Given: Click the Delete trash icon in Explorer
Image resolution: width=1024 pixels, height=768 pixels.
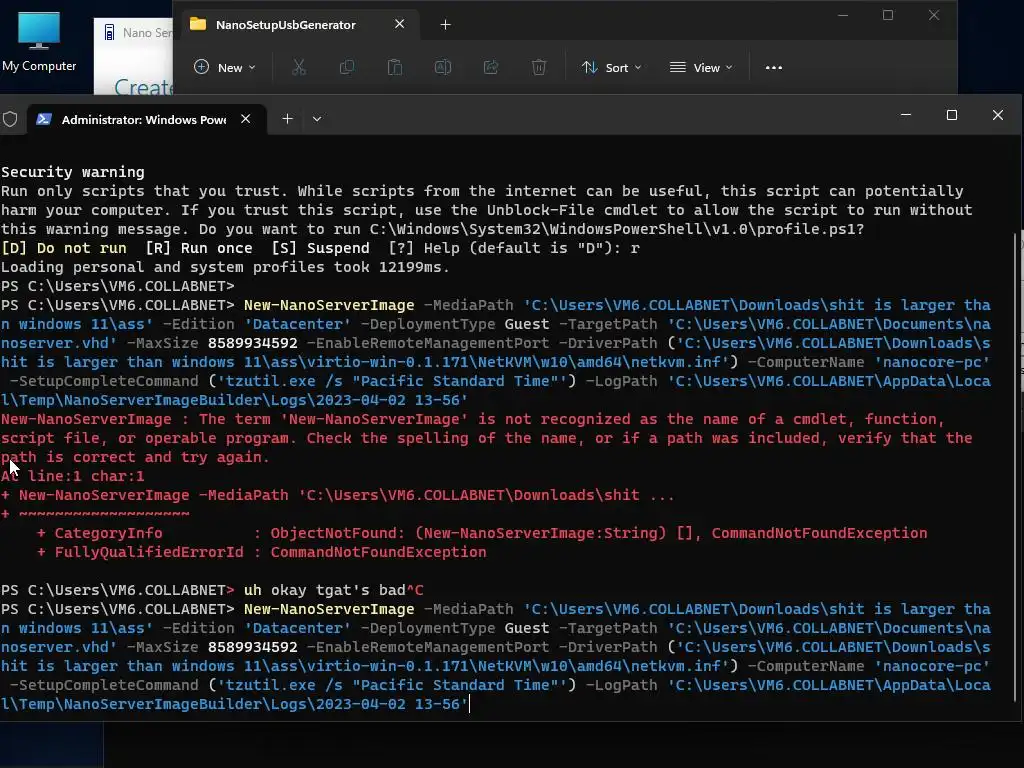Looking at the screenshot, I should [539, 67].
